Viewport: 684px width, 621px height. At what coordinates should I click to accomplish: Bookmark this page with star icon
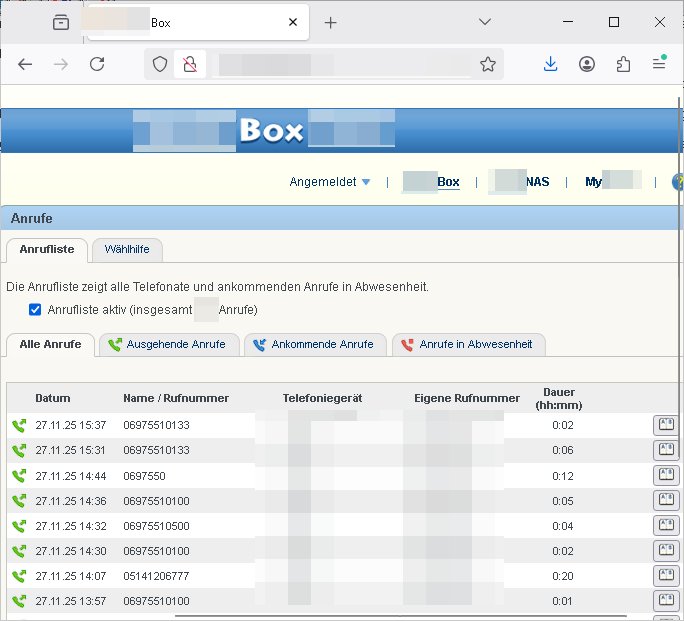coord(487,64)
